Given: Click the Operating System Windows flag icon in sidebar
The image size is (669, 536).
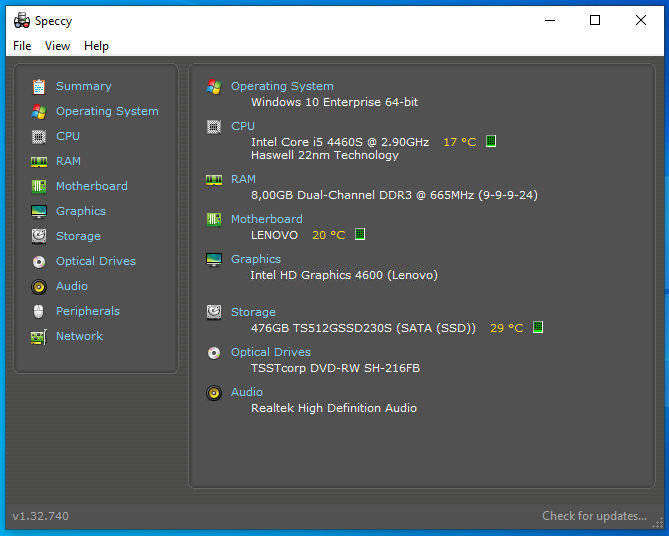Looking at the screenshot, I should pyautogui.click(x=39, y=112).
